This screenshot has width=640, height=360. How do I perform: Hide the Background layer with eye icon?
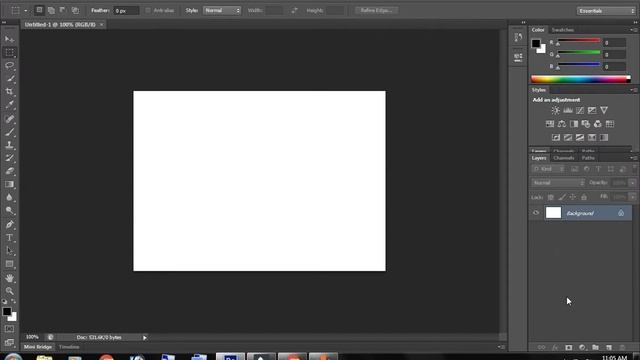pos(536,213)
